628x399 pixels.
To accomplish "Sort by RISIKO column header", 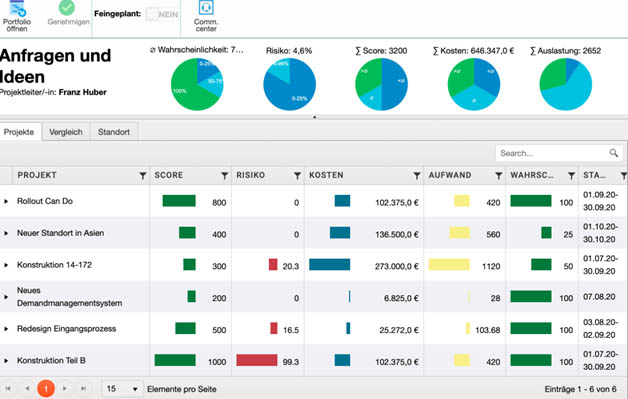I will (x=250, y=175).
